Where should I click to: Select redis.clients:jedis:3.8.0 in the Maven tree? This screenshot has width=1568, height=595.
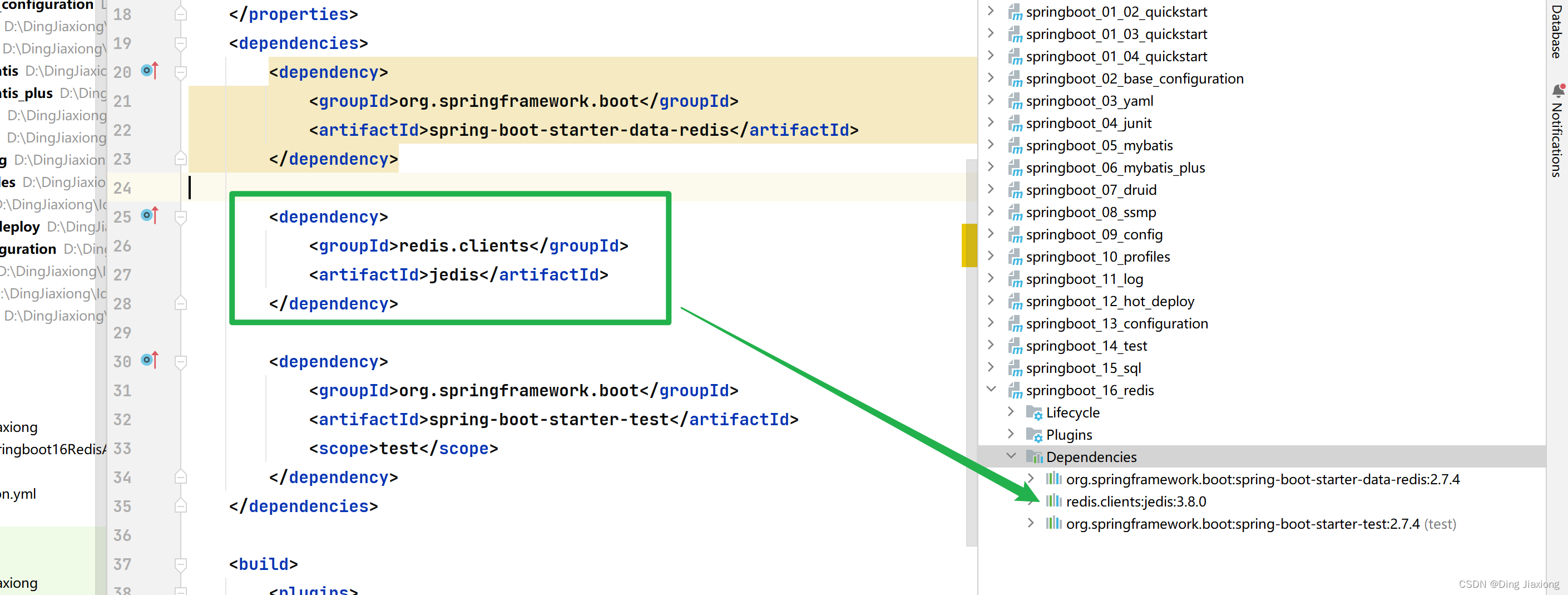tap(1136, 501)
